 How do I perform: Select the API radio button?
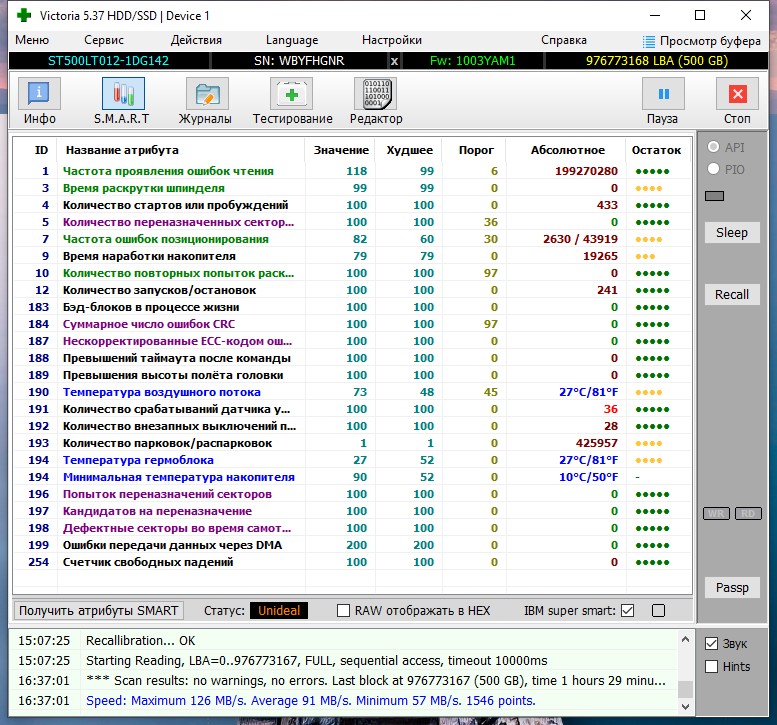coord(713,147)
